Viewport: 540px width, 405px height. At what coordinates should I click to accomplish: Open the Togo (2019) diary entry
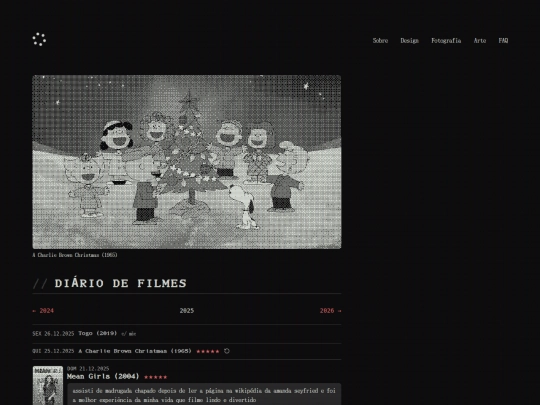click(97, 333)
